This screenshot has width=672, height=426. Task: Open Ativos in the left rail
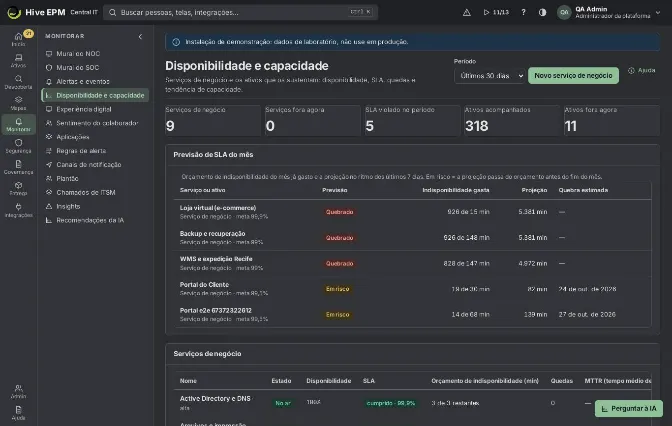point(18,60)
